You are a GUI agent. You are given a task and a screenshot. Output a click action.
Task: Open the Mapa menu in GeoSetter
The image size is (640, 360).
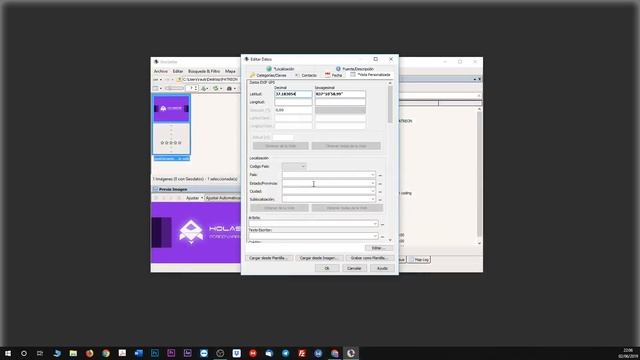point(230,71)
